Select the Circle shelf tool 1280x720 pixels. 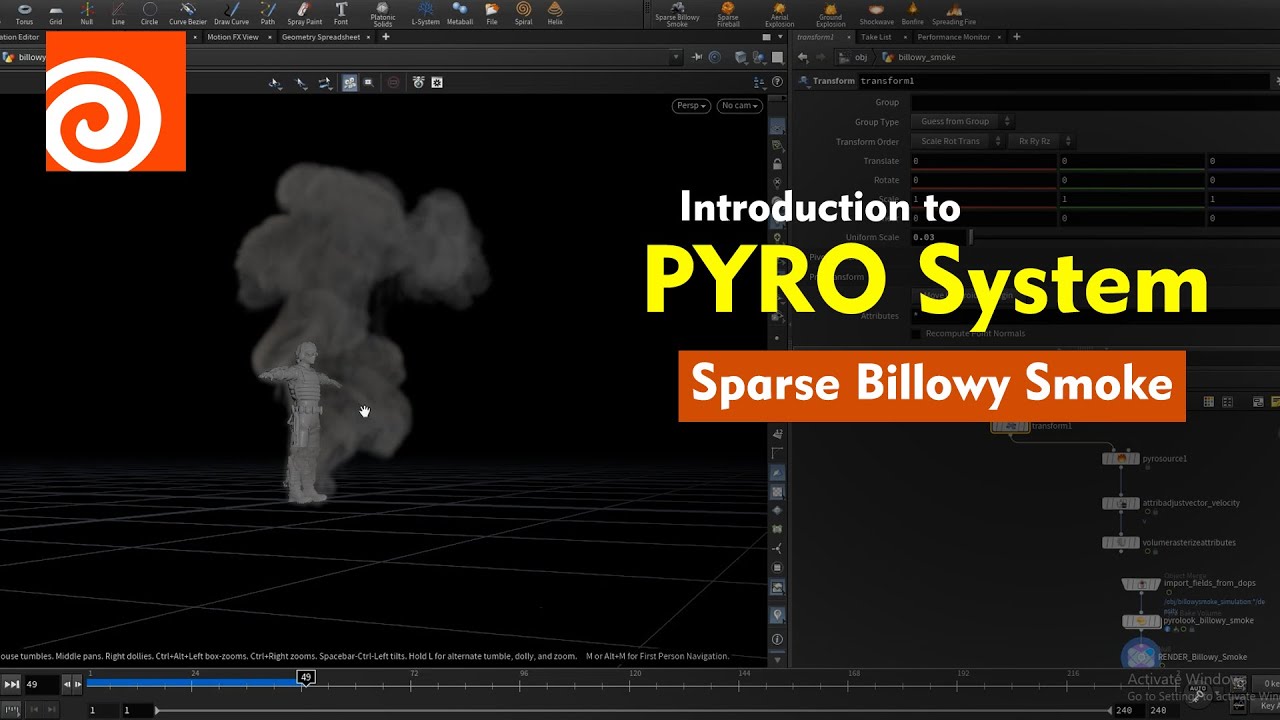(x=149, y=13)
